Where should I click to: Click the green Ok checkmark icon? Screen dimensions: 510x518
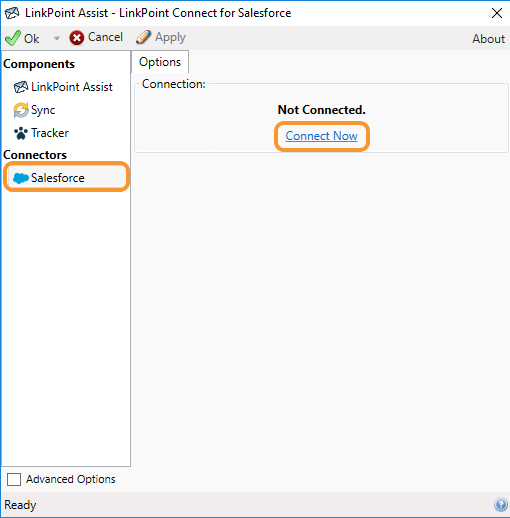(13, 38)
